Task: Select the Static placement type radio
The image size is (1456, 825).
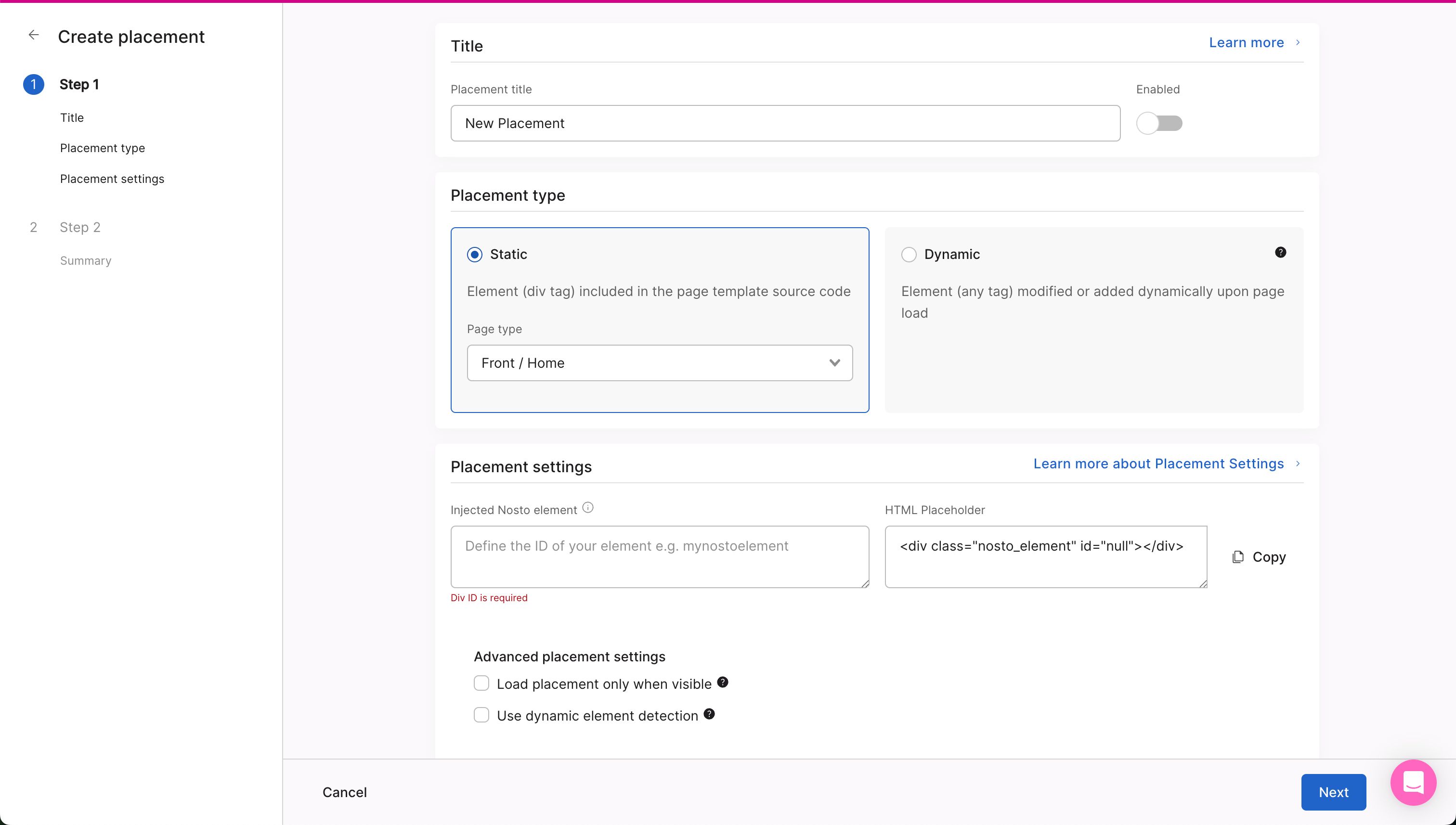Action: 474,255
